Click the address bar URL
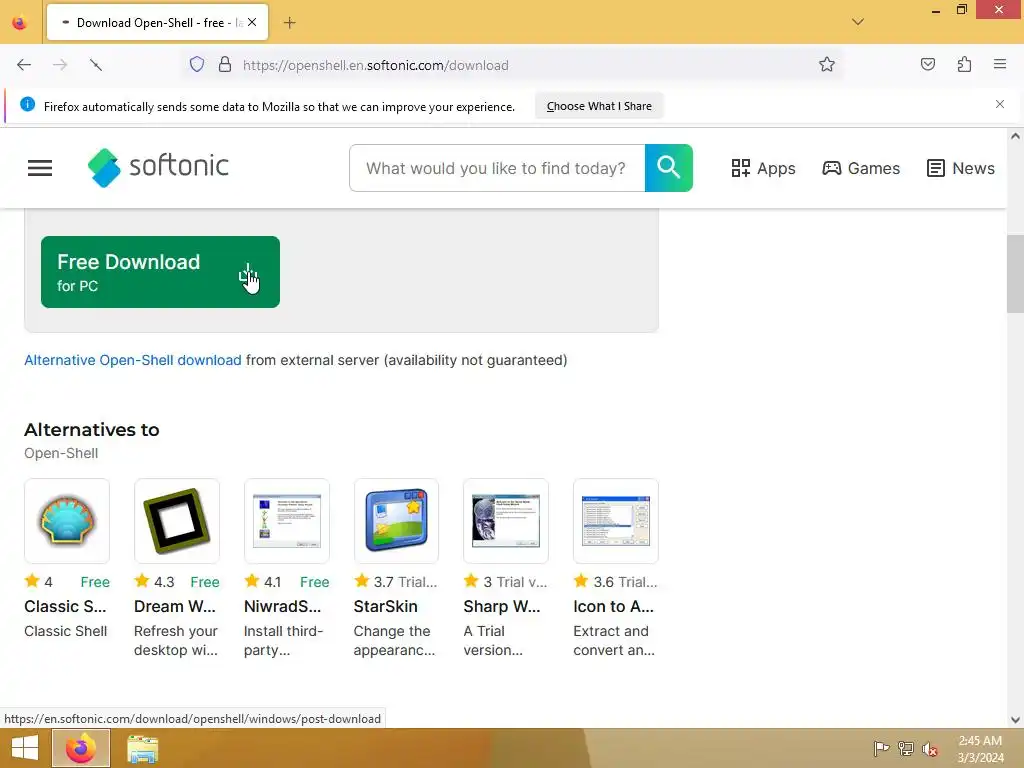The width and height of the screenshot is (1024, 768). click(376, 65)
